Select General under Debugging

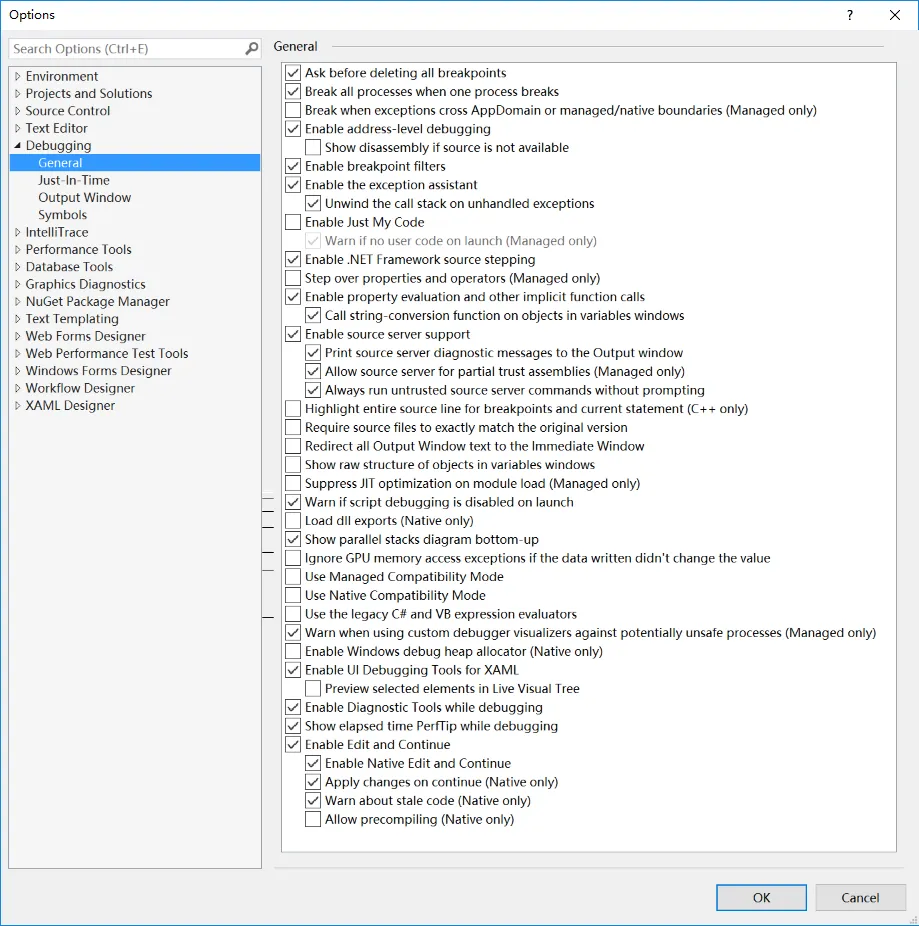(60, 162)
